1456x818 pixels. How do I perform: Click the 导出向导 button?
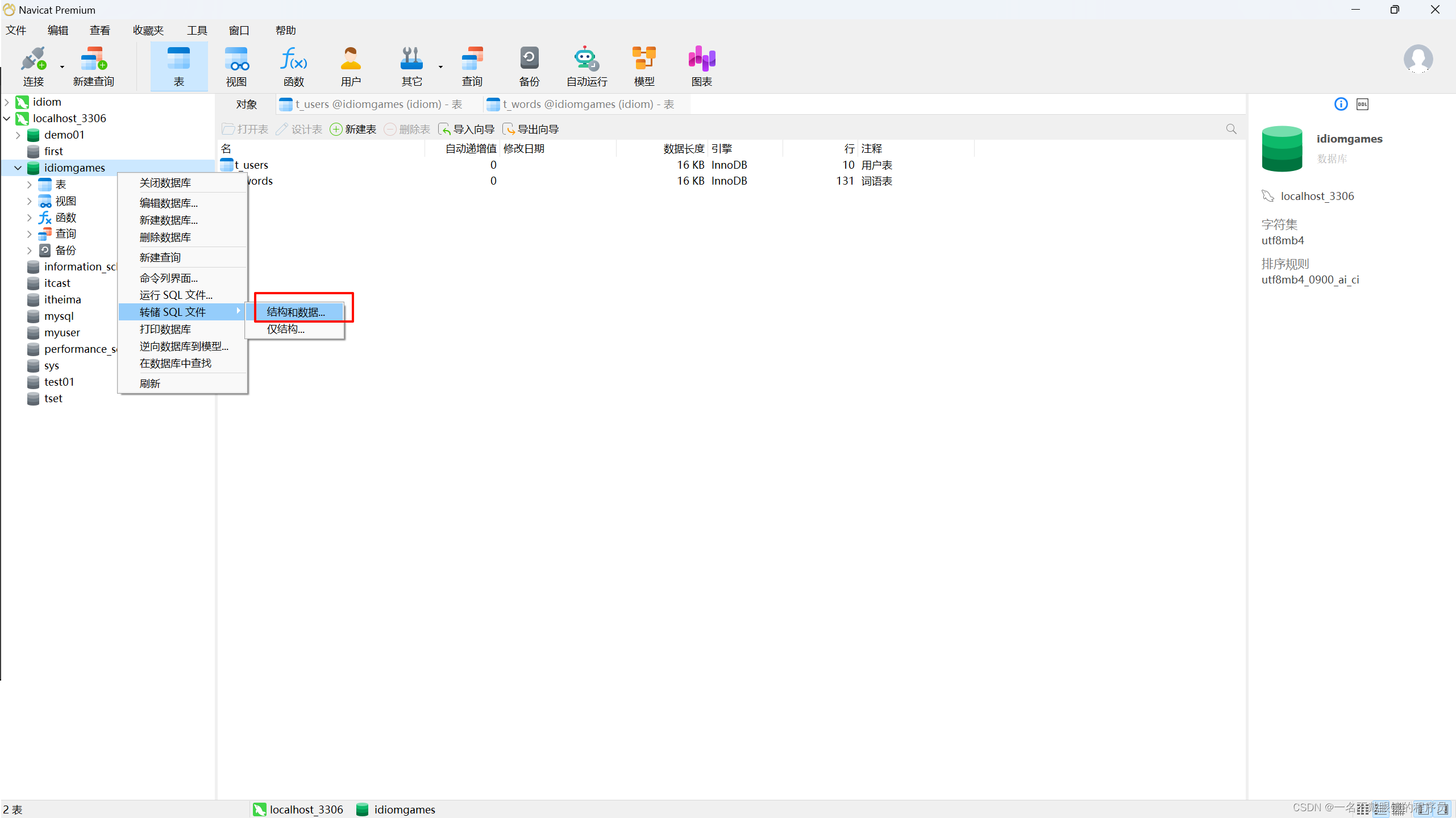click(530, 129)
